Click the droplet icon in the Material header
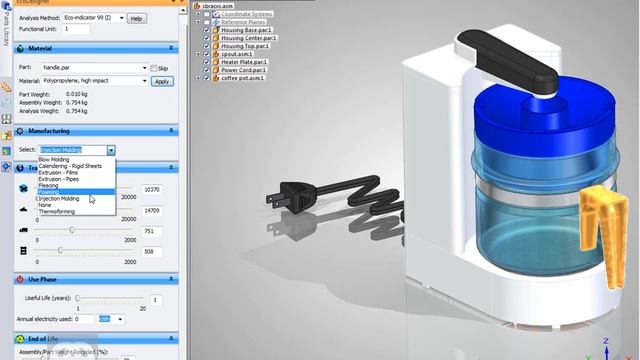The width and height of the screenshot is (640, 360). click(x=20, y=49)
